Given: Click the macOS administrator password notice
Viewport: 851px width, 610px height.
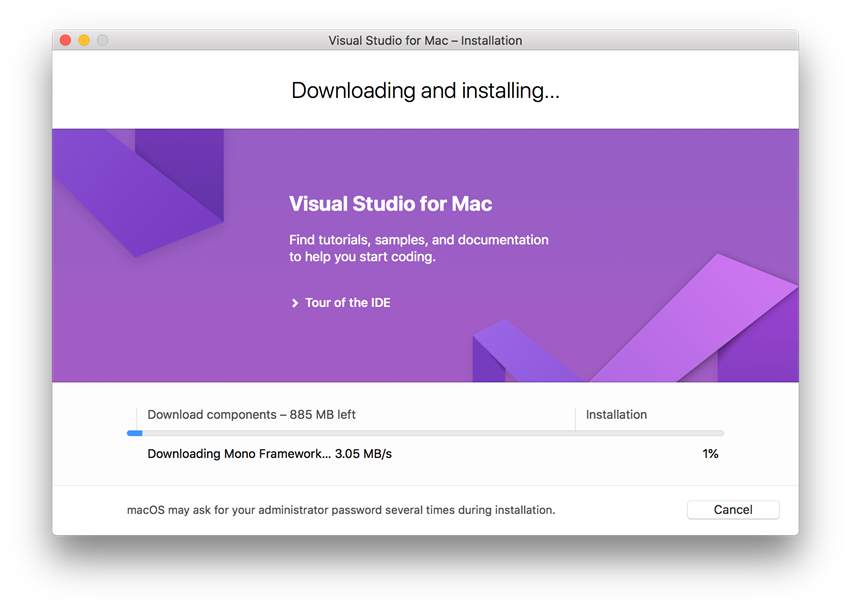Looking at the screenshot, I should tap(341, 510).
